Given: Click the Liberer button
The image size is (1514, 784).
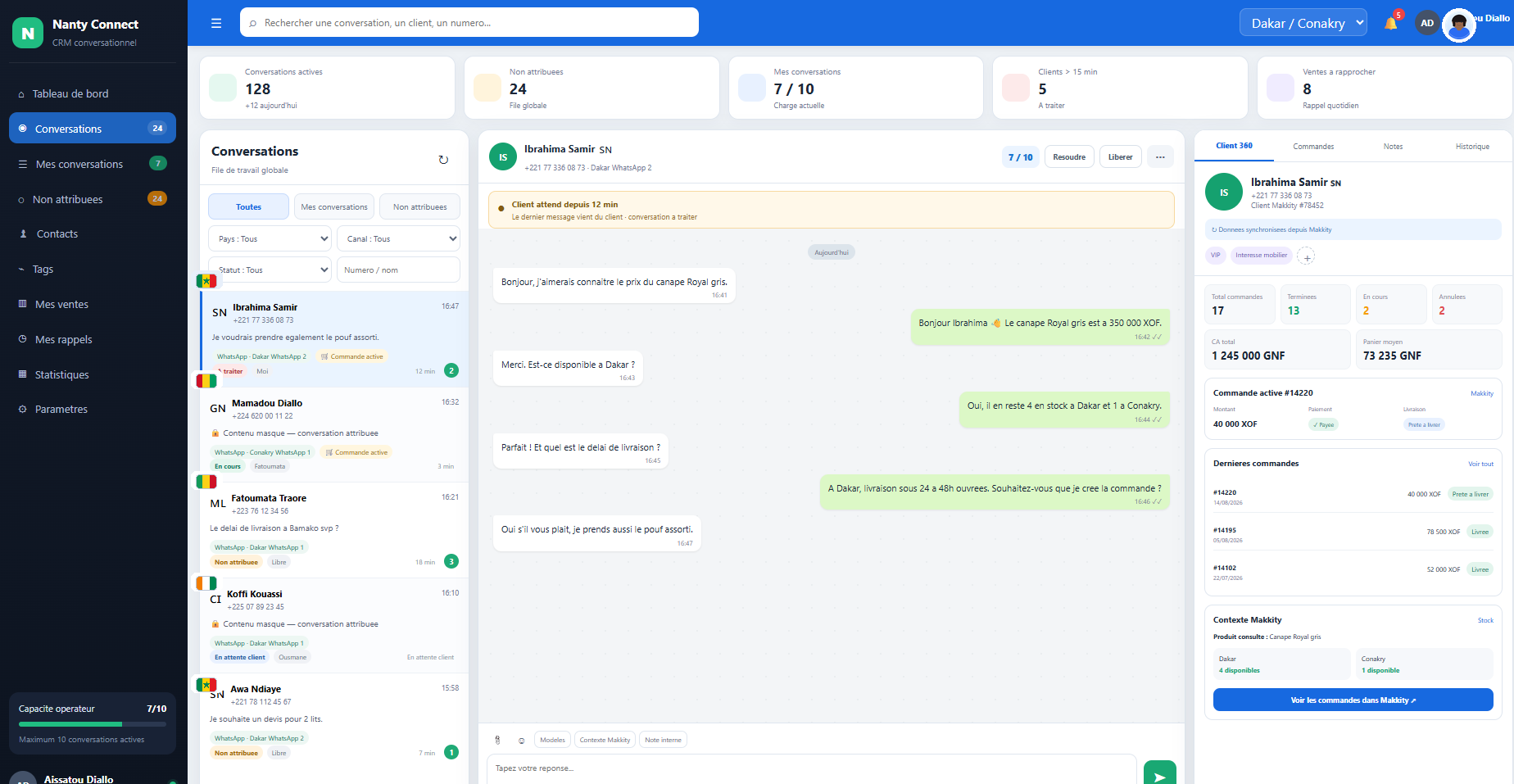Looking at the screenshot, I should pos(1121,157).
